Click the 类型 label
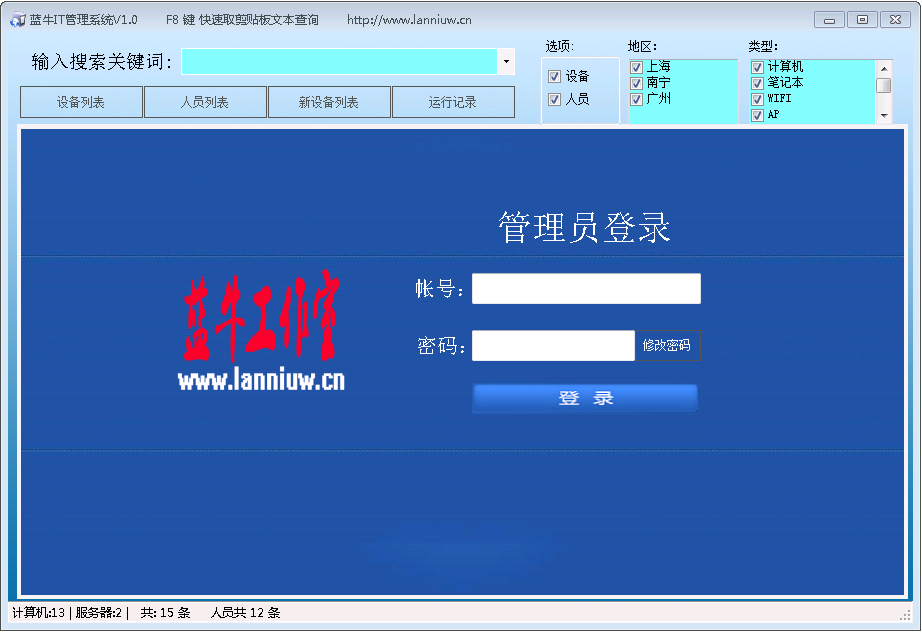Image resolution: width=922 pixels, height=632 pixels. point(763,46)
